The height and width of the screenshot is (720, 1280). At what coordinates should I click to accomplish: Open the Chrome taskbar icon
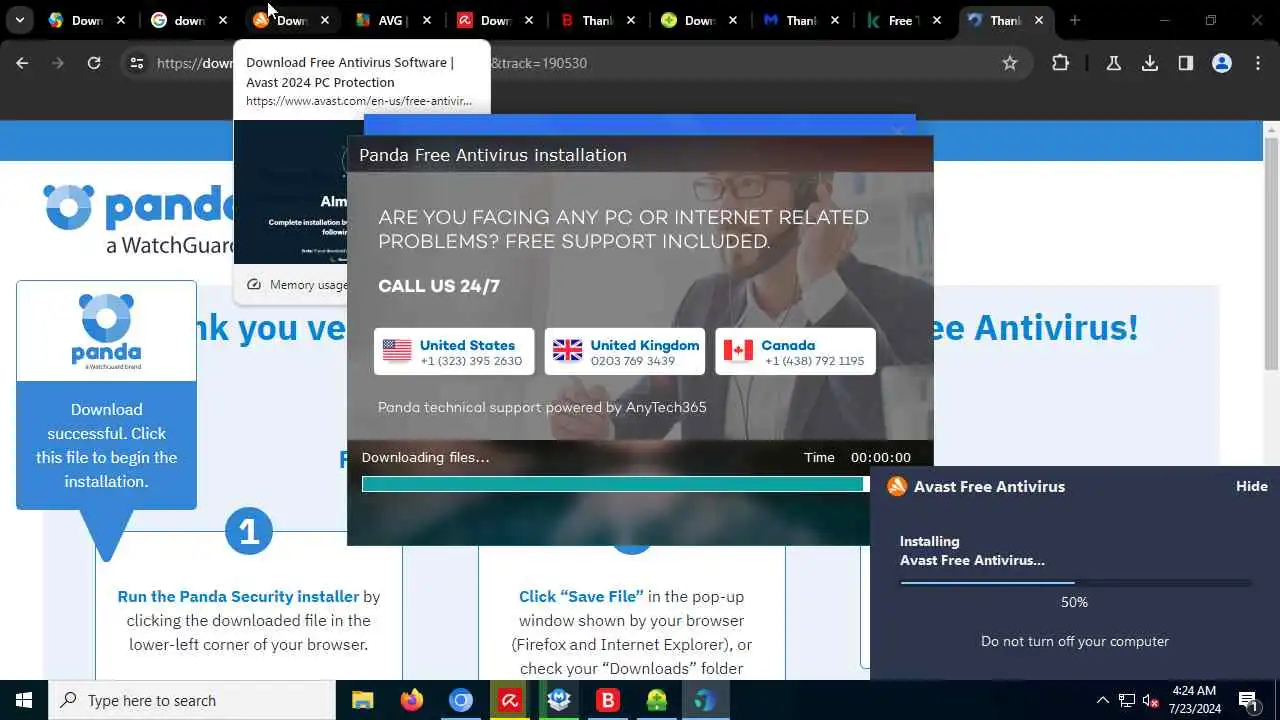coord(460,700)
